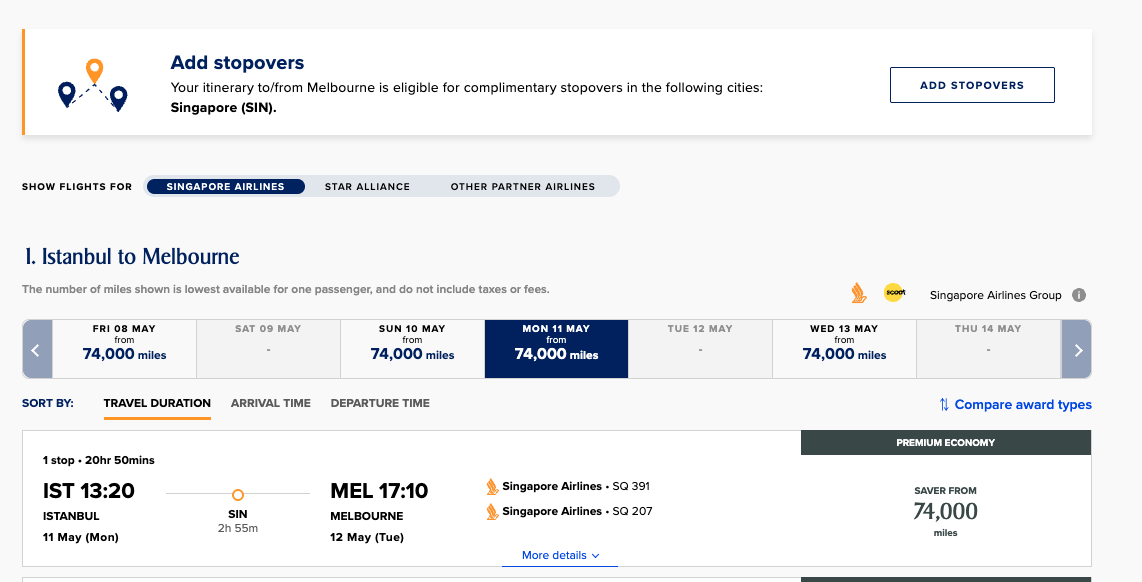
Task: Expand More details for the flight
Action: point(560,555)
